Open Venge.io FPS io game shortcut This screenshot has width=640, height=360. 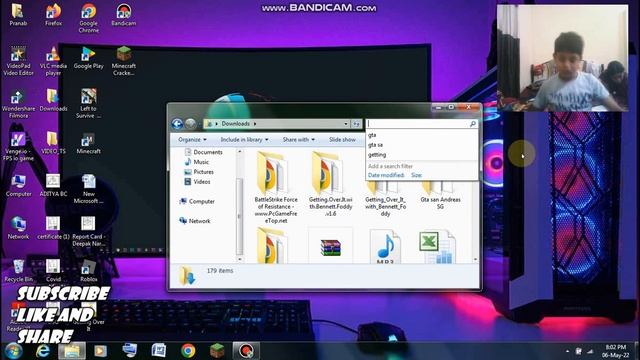[18, 146]
